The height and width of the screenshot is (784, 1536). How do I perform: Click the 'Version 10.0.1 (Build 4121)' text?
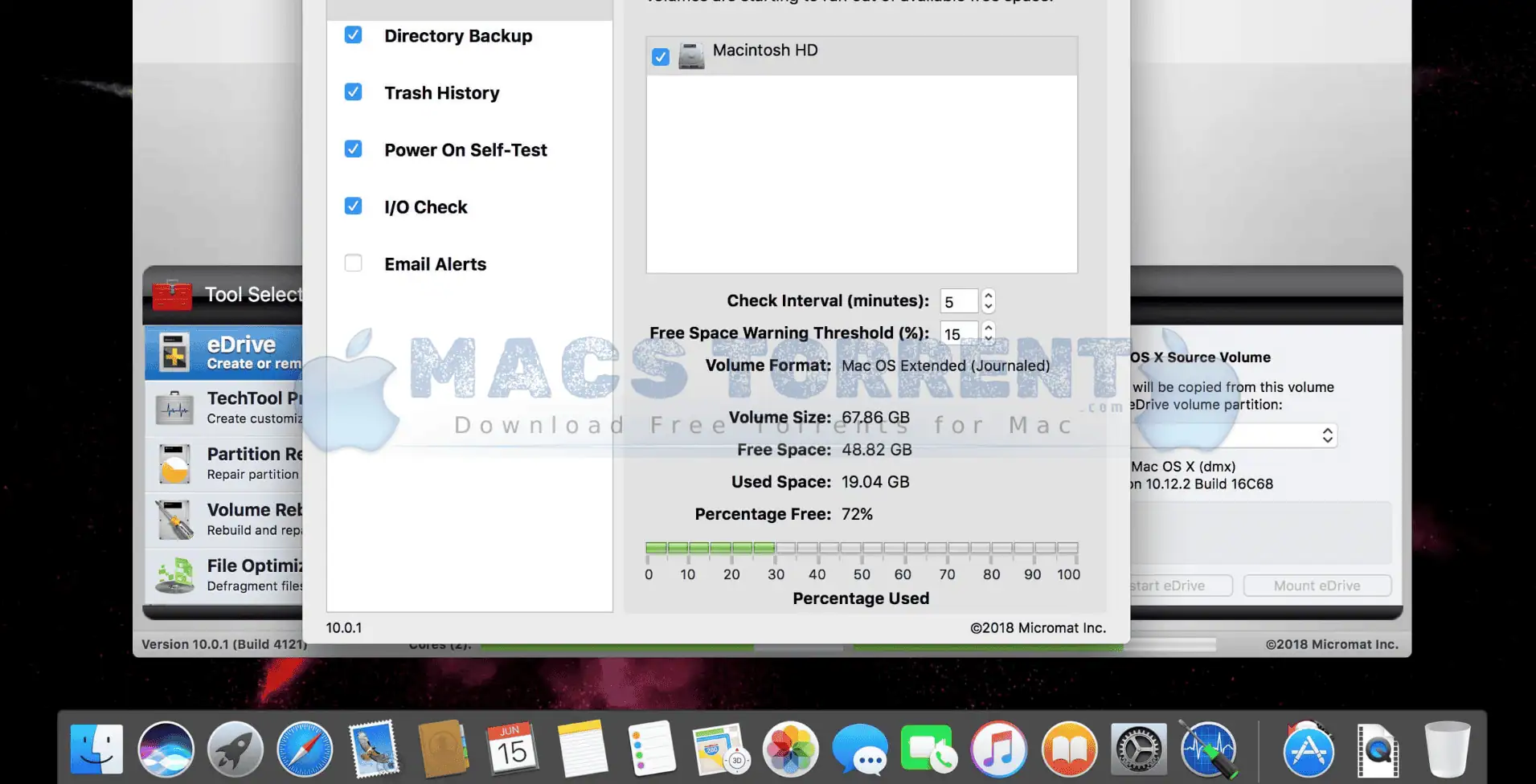coord(223,644)
